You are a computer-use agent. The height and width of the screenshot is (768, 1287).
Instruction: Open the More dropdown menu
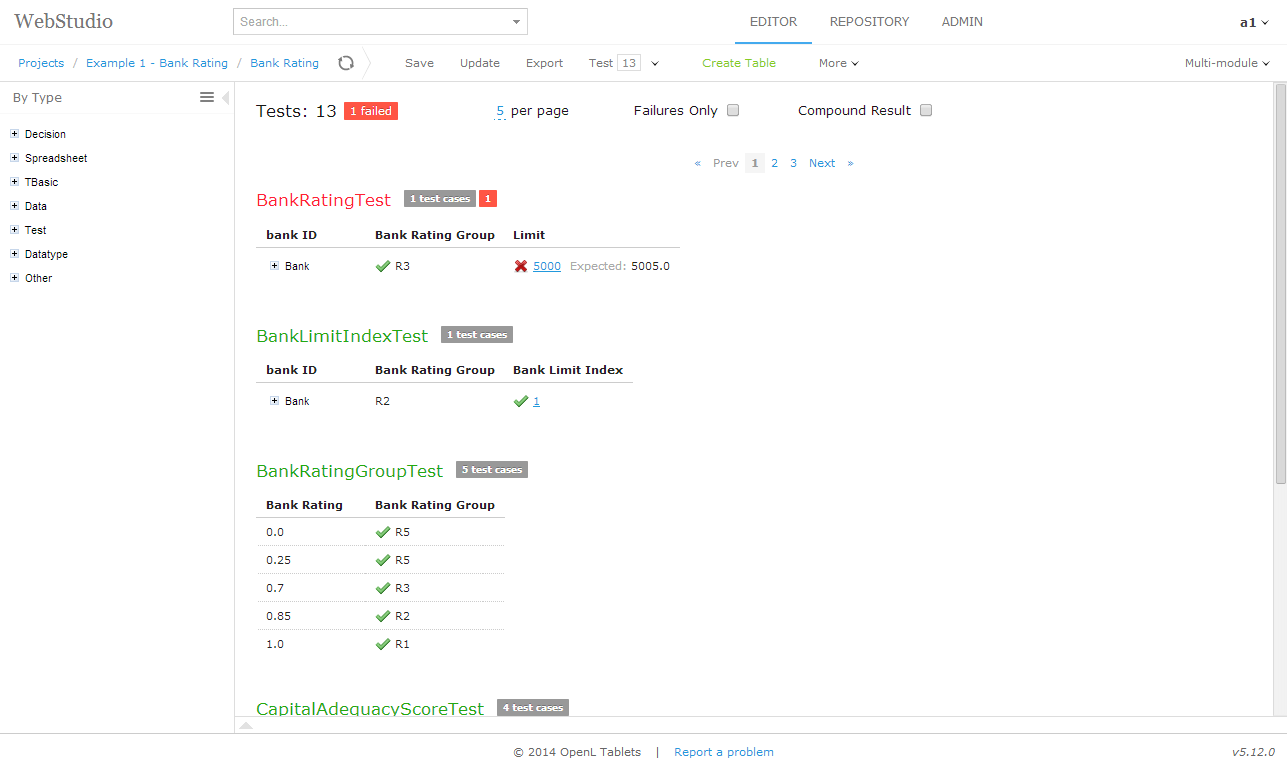838,62
